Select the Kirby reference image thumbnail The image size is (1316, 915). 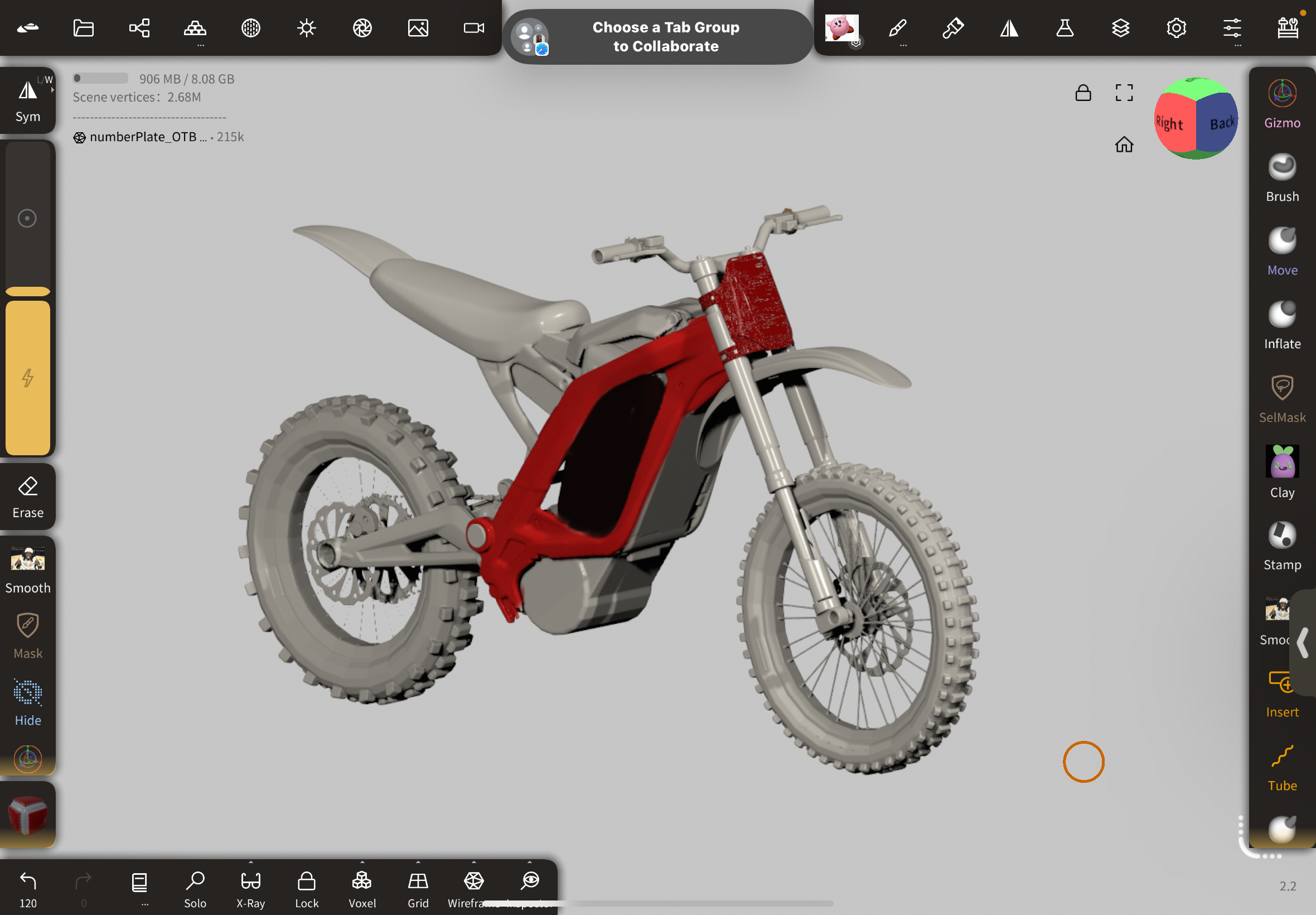841,27
